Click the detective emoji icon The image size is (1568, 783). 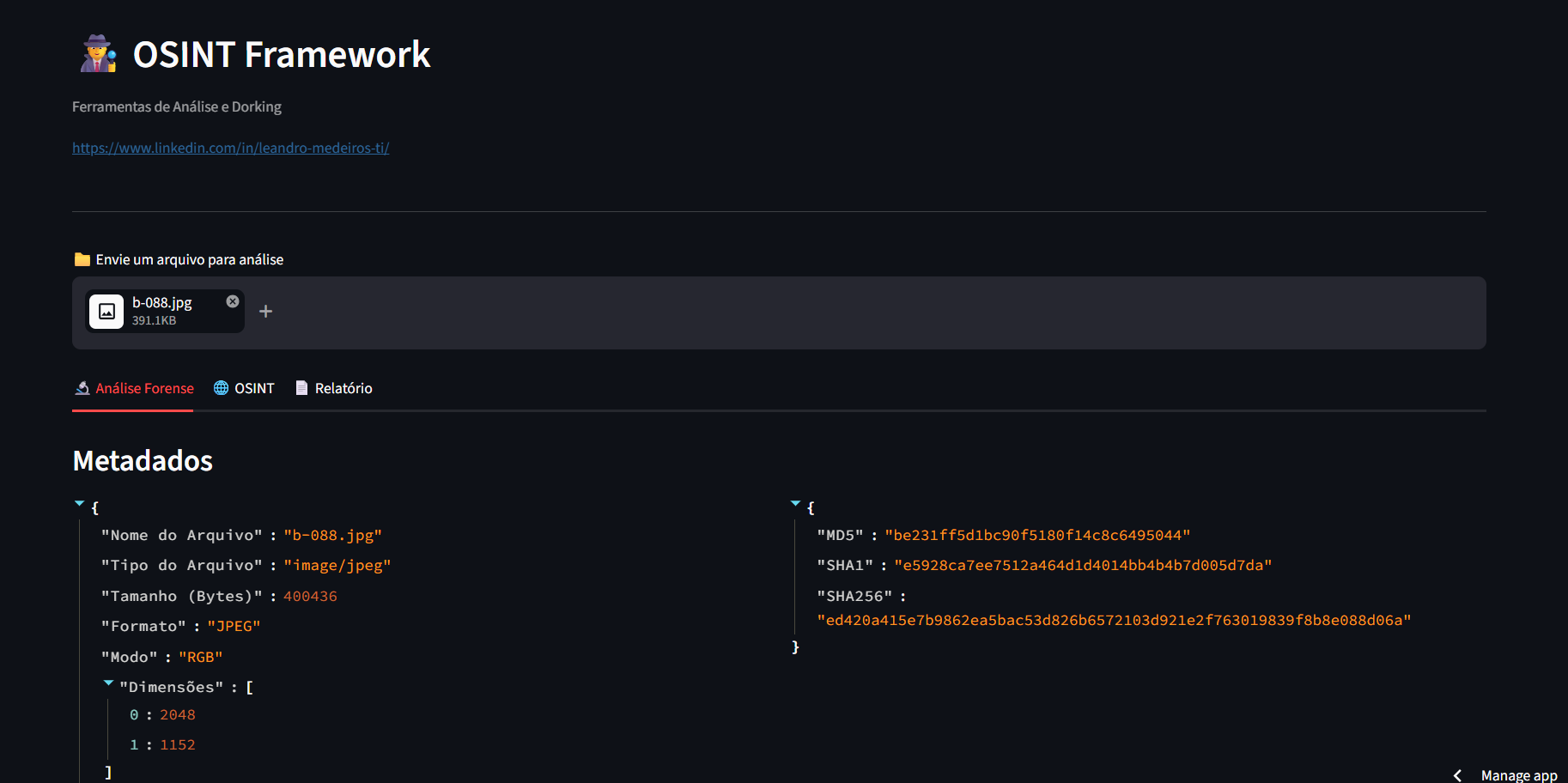click(x=98, y=54)
